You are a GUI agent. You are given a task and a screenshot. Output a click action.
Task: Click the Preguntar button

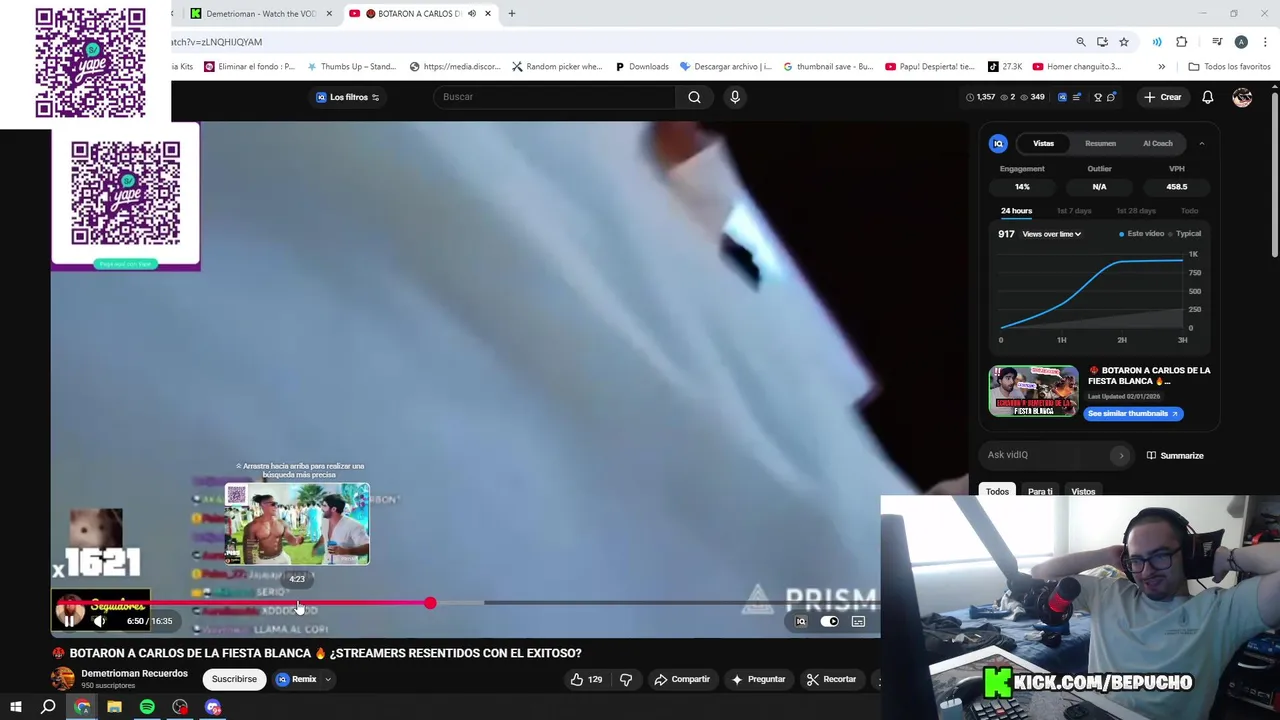(x=758, y=679)
